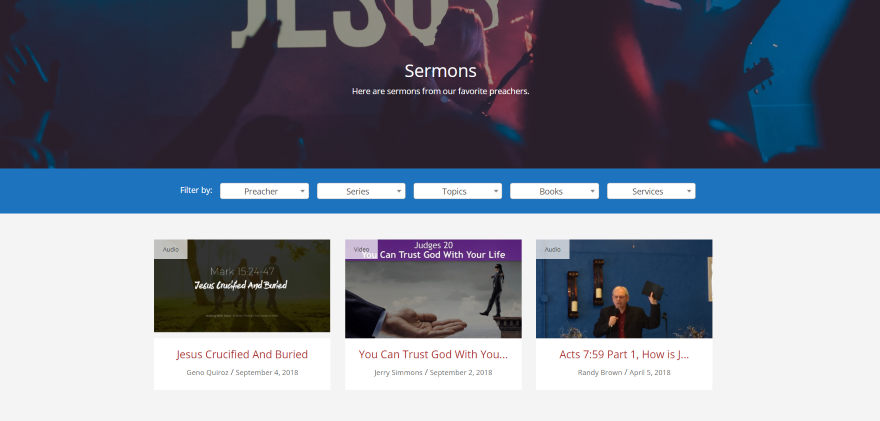The width and height of the screenshot is (880, 421).
Task: Open Jesus Crucified And Buried sermon title
Action: coord(242,354)
